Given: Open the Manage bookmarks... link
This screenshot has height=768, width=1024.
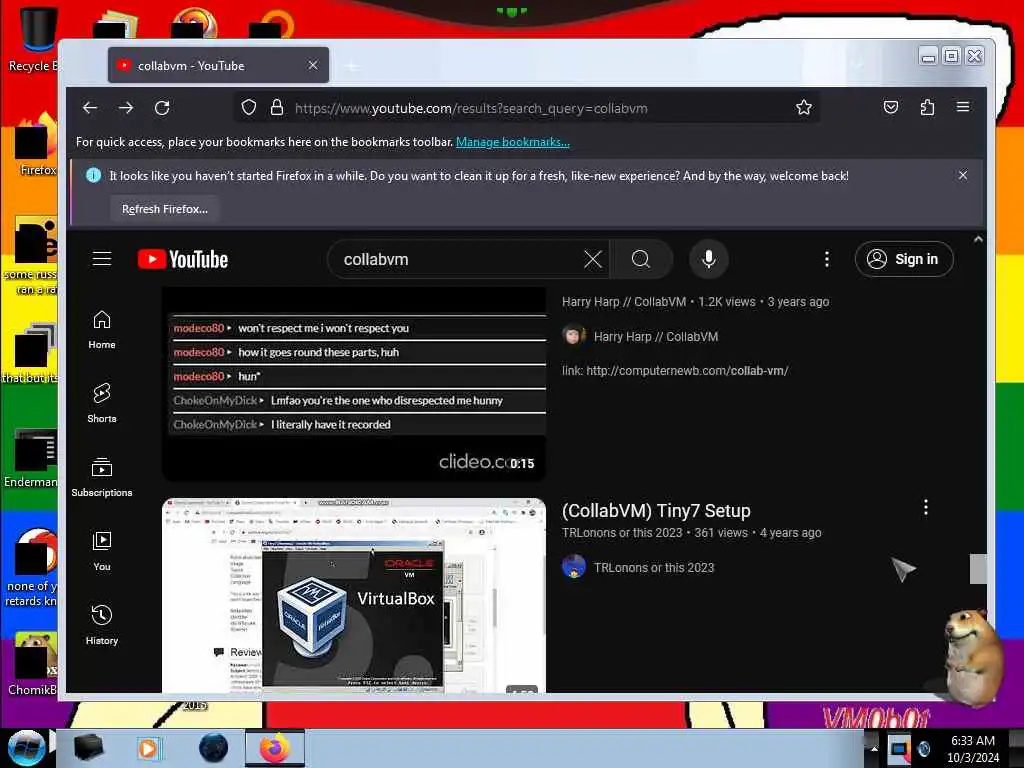Looking at the screenshot, I should [513, 142].
